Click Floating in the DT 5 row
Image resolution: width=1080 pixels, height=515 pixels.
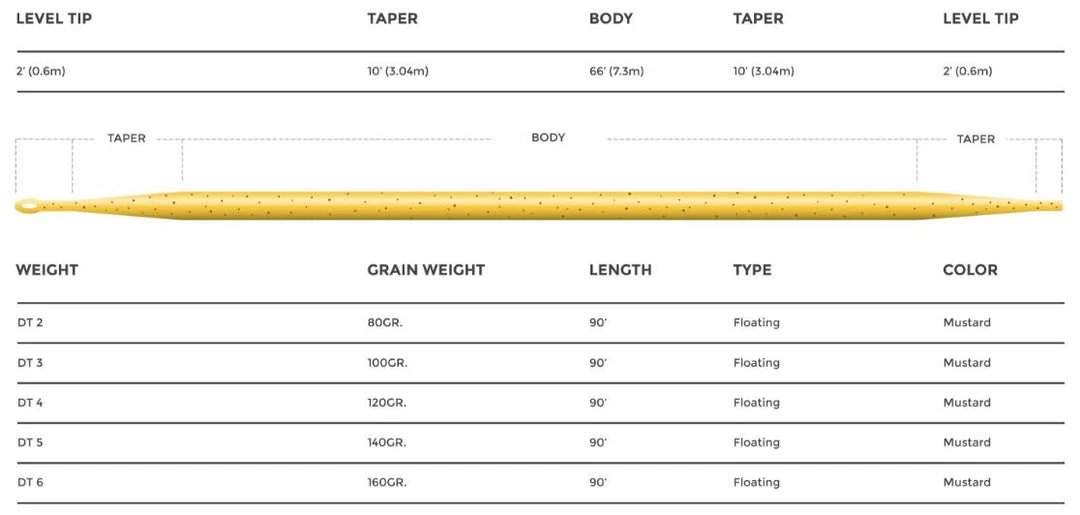[x=756, y=443]
